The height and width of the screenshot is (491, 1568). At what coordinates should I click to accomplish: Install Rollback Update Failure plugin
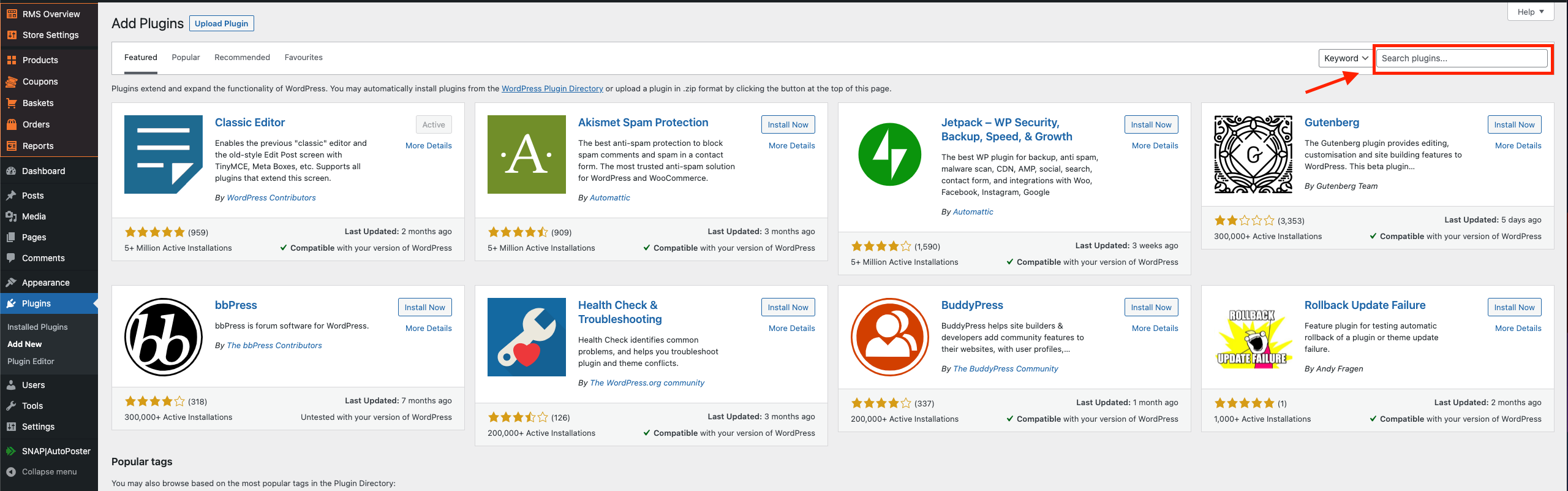click(x=1514, y=307)
